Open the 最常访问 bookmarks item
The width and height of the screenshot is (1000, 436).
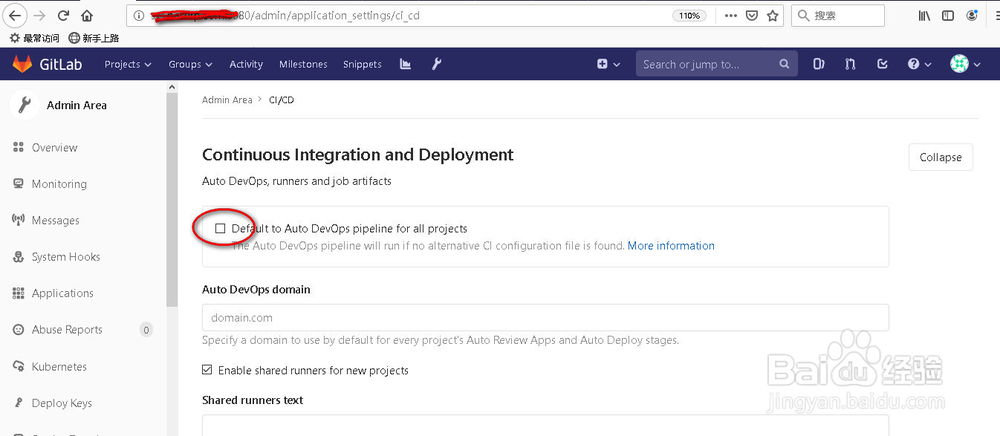tap(35, 38)
